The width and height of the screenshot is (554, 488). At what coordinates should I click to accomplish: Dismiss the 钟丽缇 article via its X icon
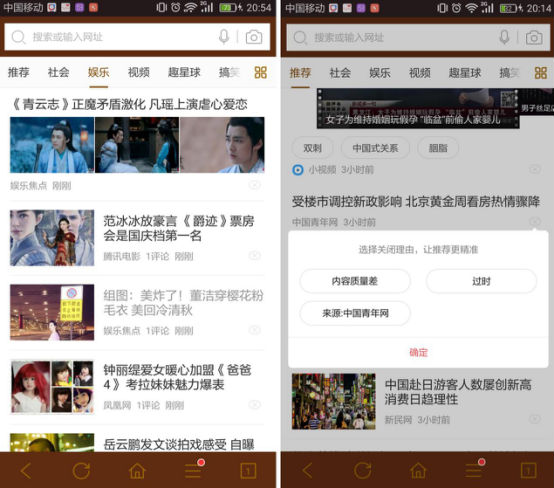point(255,405)
